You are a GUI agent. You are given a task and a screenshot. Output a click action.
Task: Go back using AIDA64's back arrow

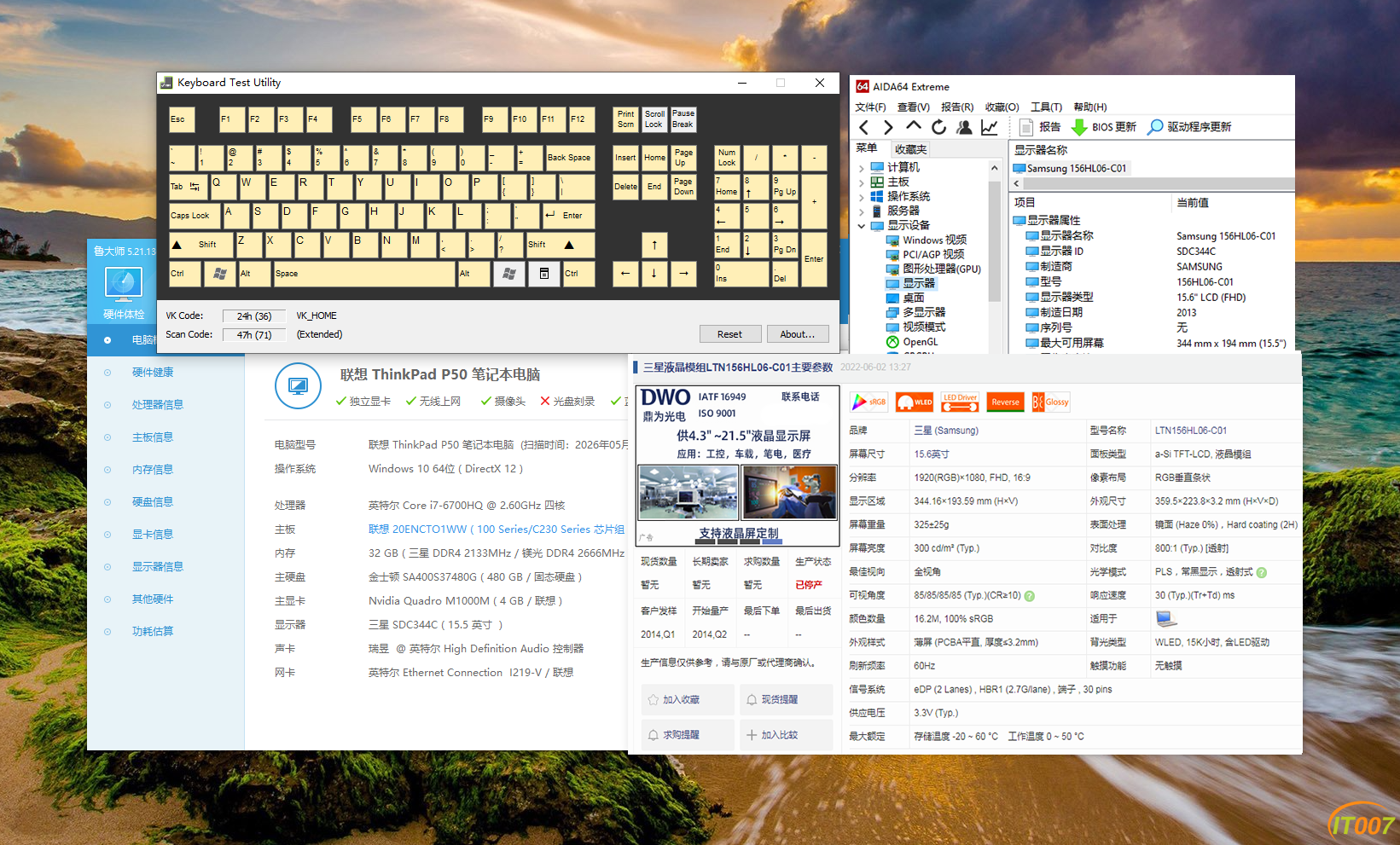tap(864, 127)
